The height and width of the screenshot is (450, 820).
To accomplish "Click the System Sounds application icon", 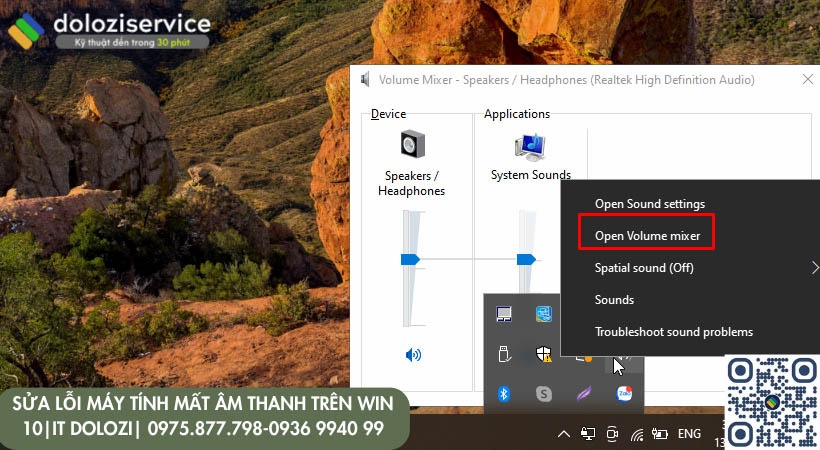I will [529, 146].
